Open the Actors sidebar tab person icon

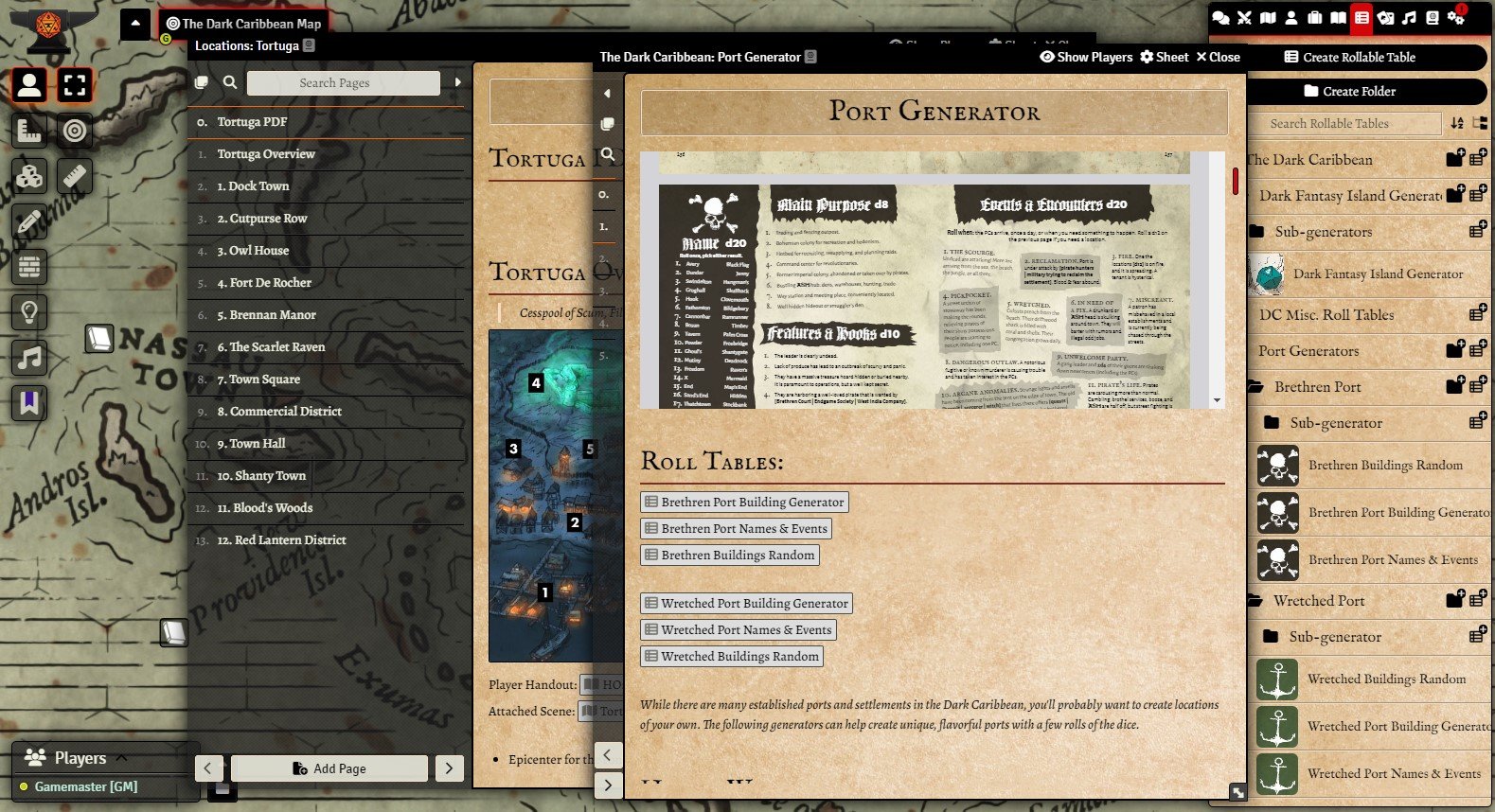click(1290, 17)
